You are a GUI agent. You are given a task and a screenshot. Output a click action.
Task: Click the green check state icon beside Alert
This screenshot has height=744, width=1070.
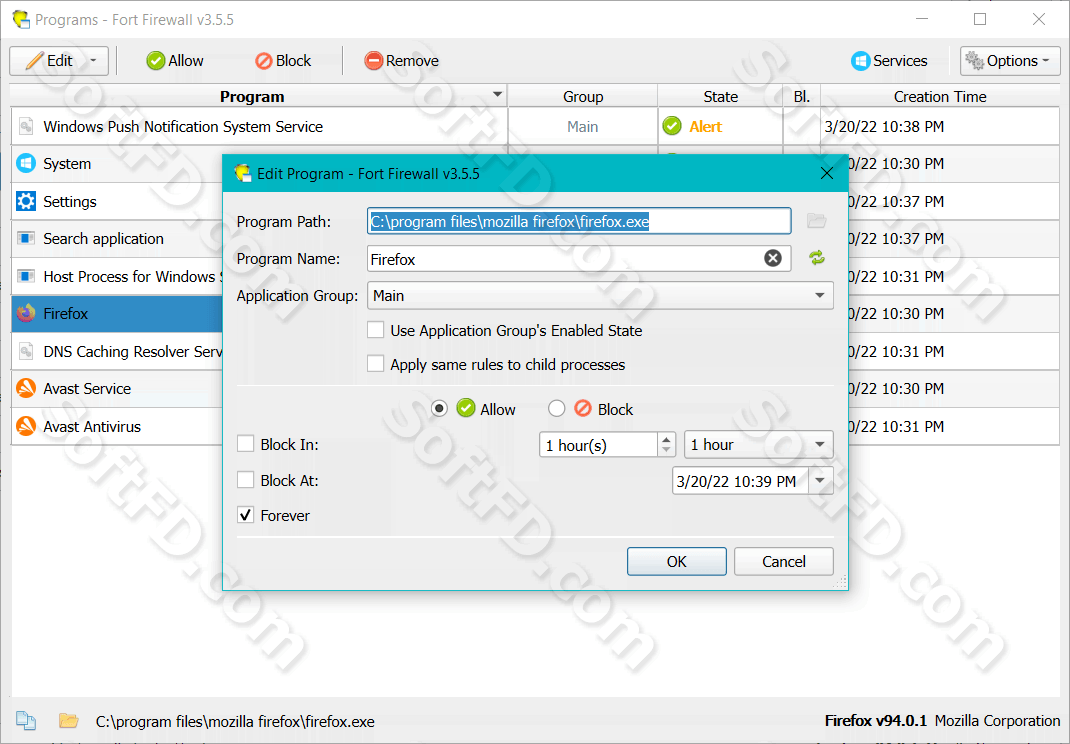pyautogui.click(x=672, y=126)
